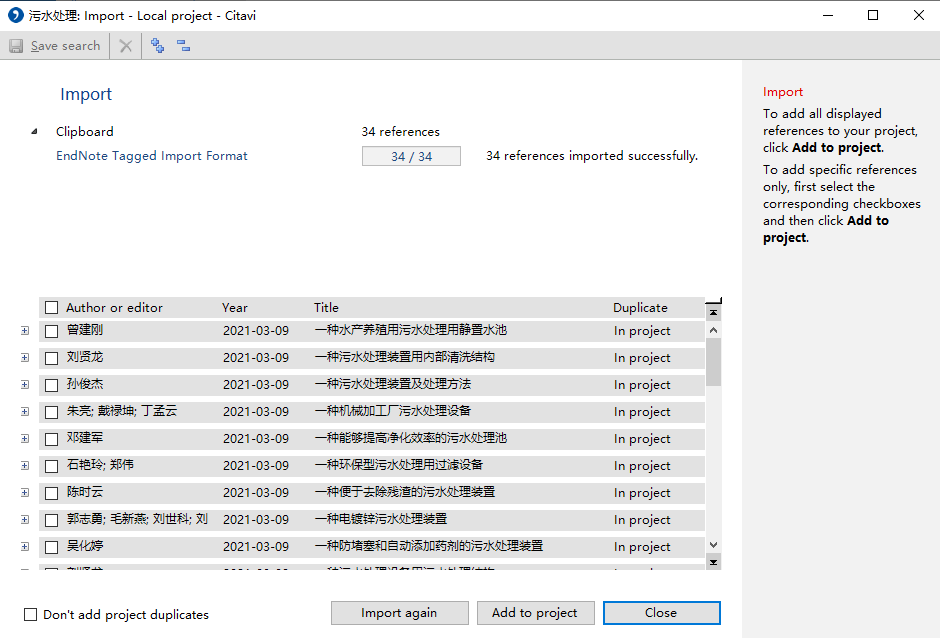Expand the 朱亮 row details
940x638 pixels.
25,411
